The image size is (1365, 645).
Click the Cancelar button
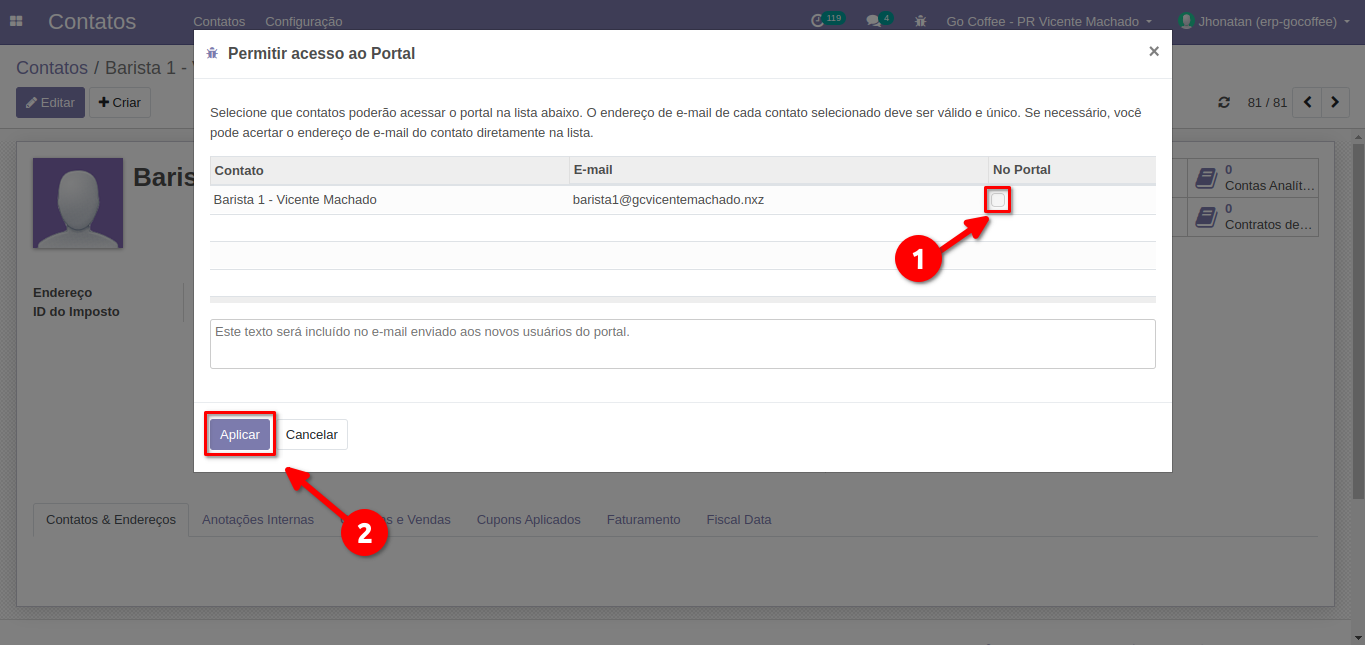[x=312, y=435]
